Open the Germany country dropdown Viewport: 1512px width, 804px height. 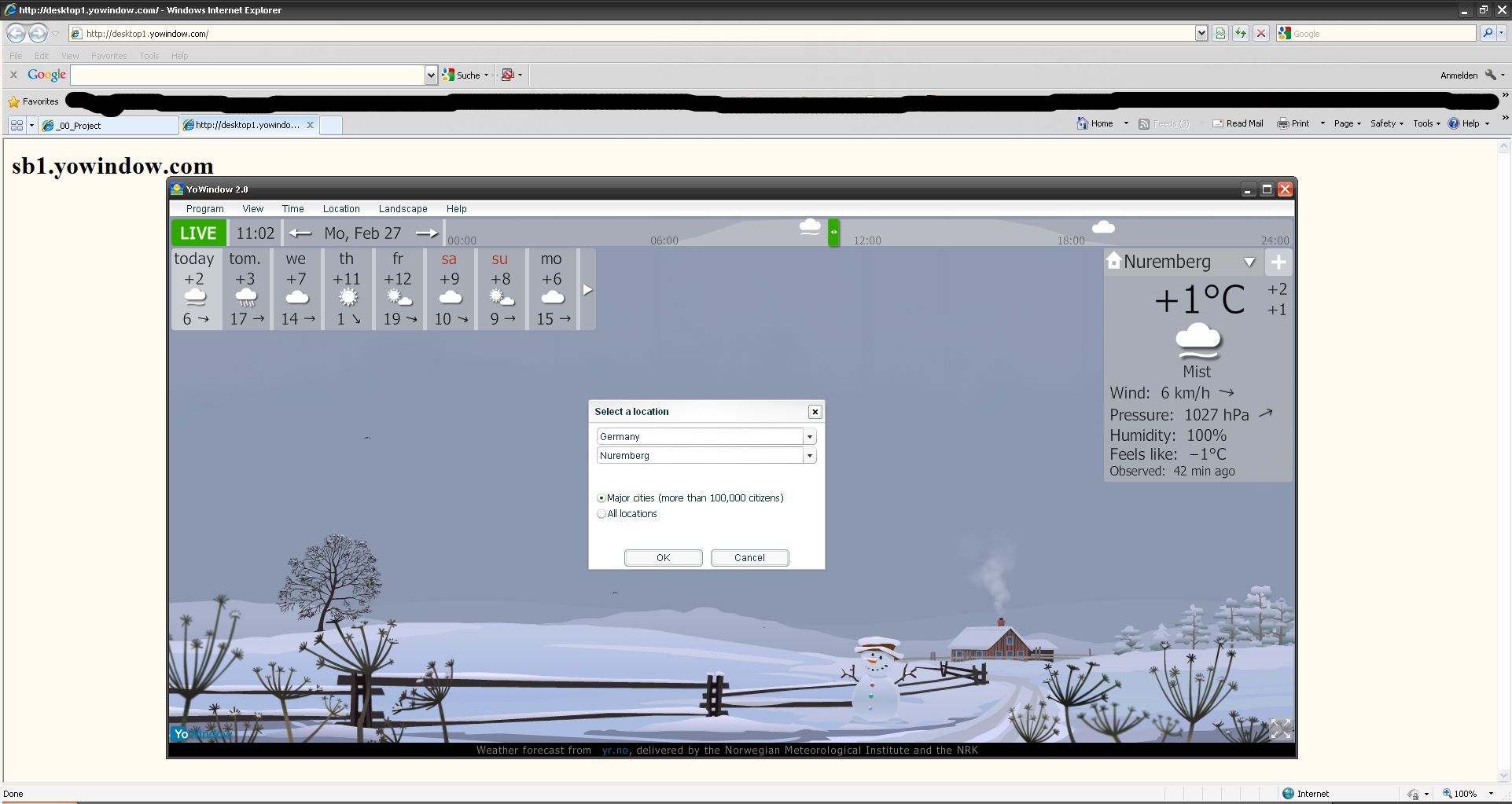coord(809,437)
